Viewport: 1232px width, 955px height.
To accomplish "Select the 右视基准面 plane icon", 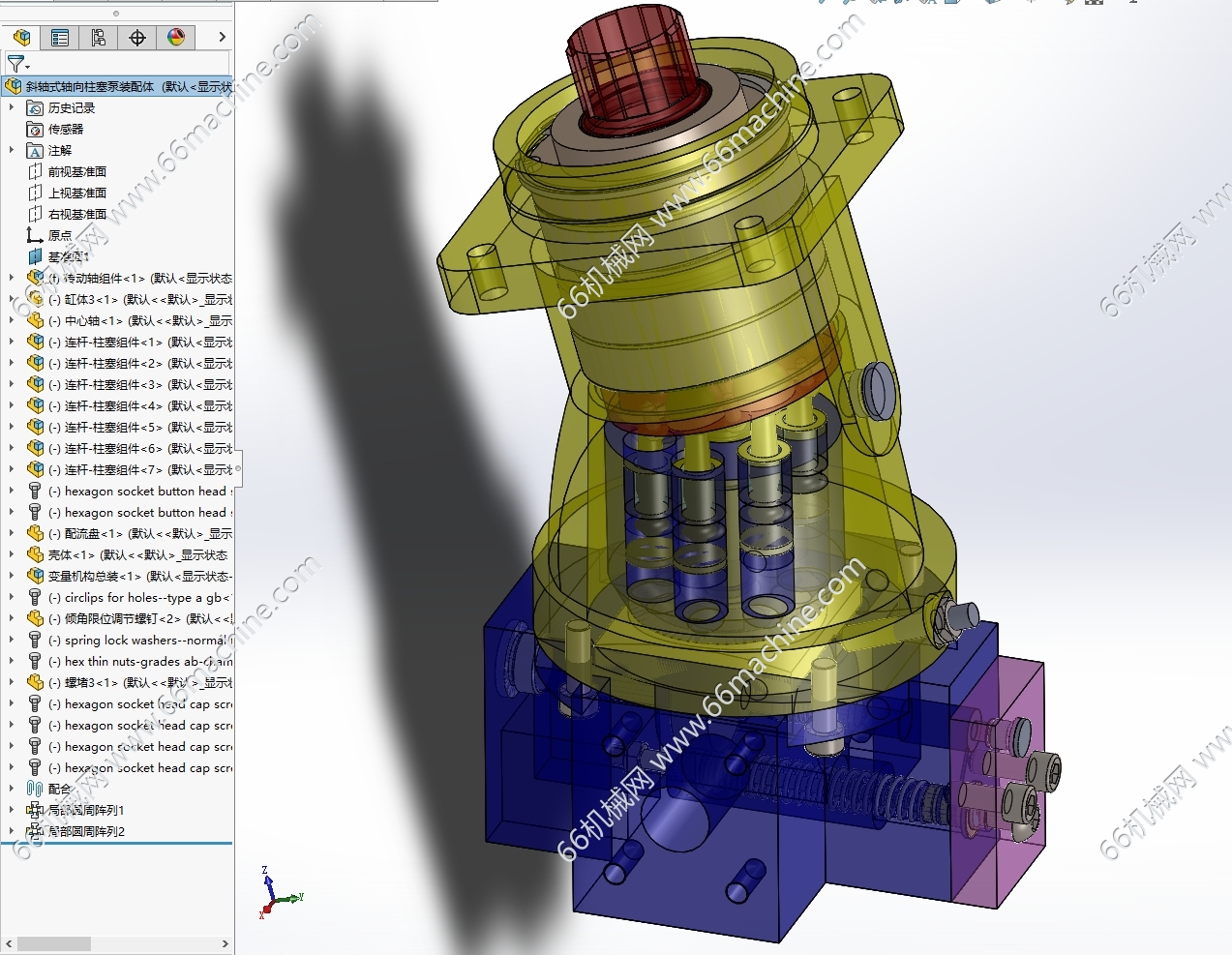I will pos(35,214).
